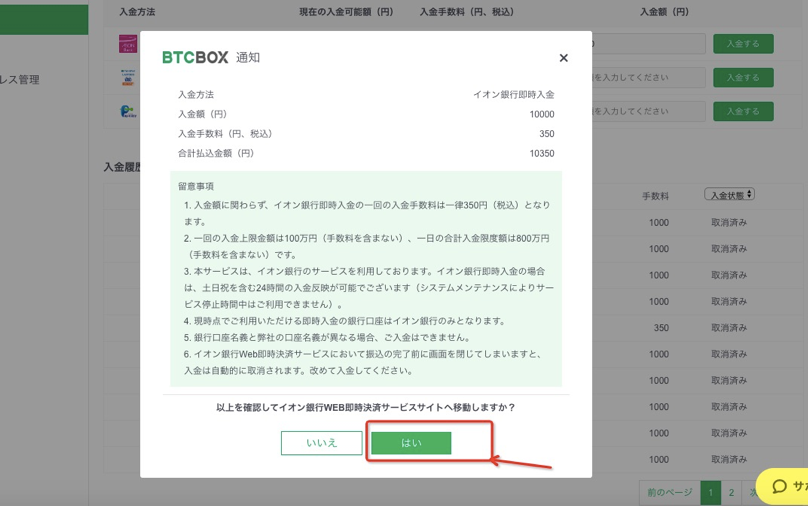Click the Aeon Bank deposit method icon

point(128,44)
